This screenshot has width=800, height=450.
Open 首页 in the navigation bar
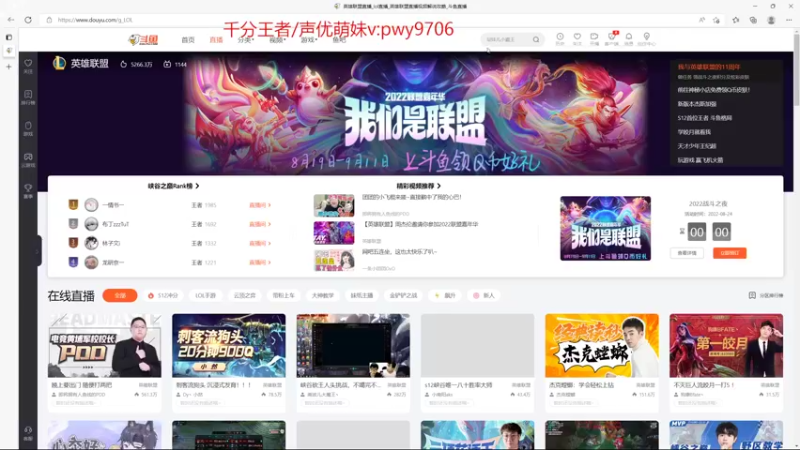coord(188,40)
